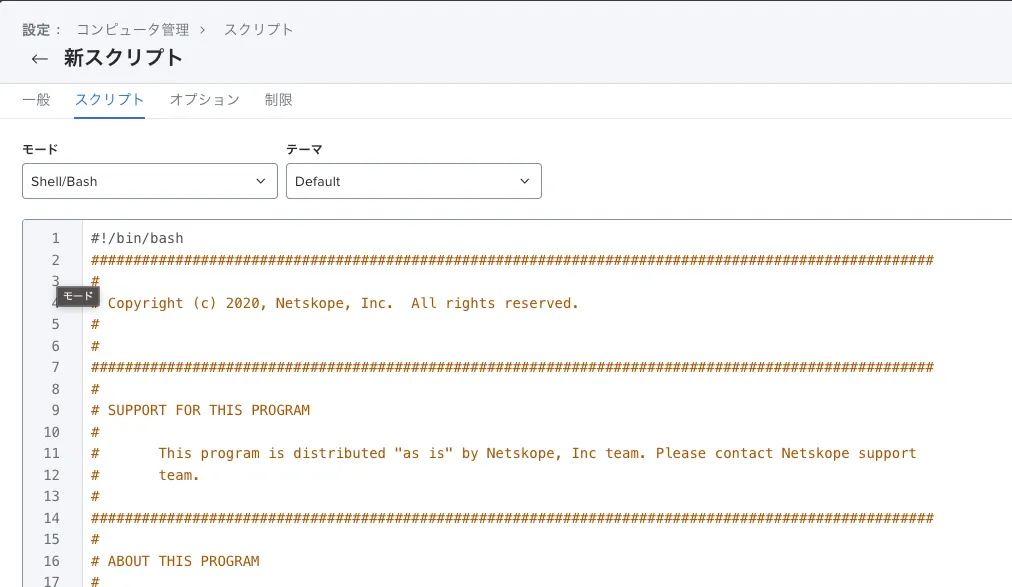1012x587 pixels.
Task: Click the 設定 breadcrumb label
Action: (37, 30)
